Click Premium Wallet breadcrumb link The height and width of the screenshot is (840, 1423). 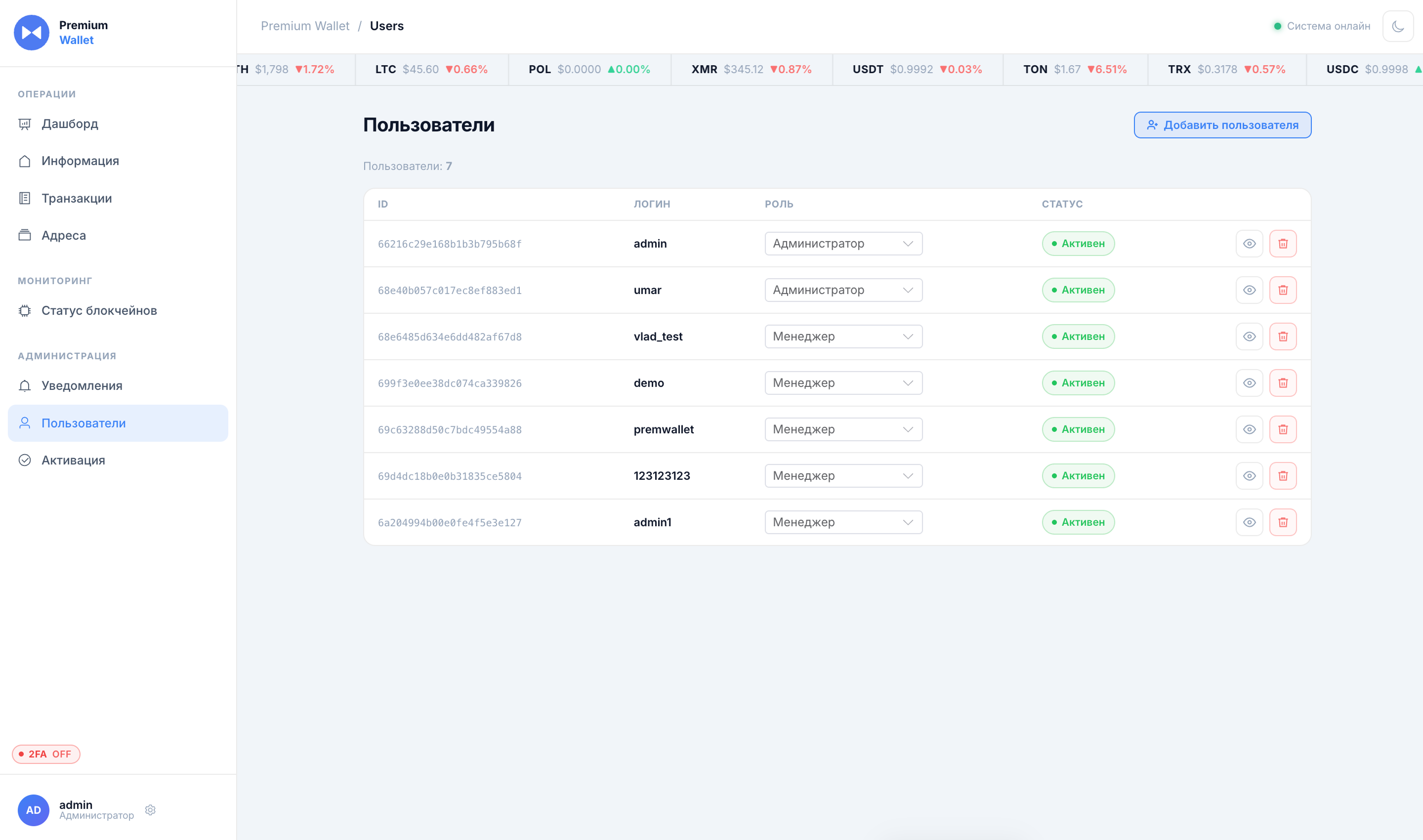coord(305,26)
